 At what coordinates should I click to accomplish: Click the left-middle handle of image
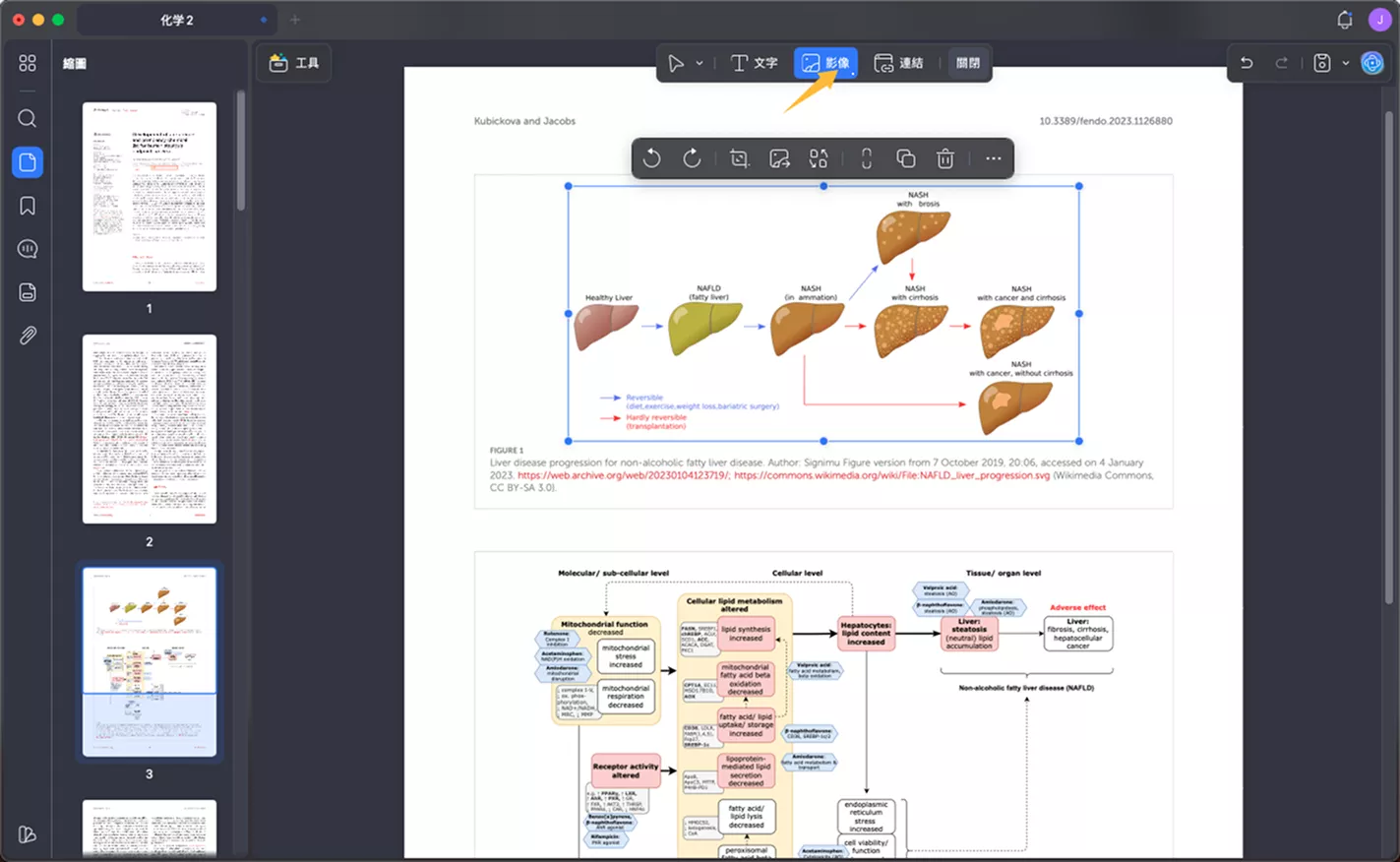click(569, 314)
